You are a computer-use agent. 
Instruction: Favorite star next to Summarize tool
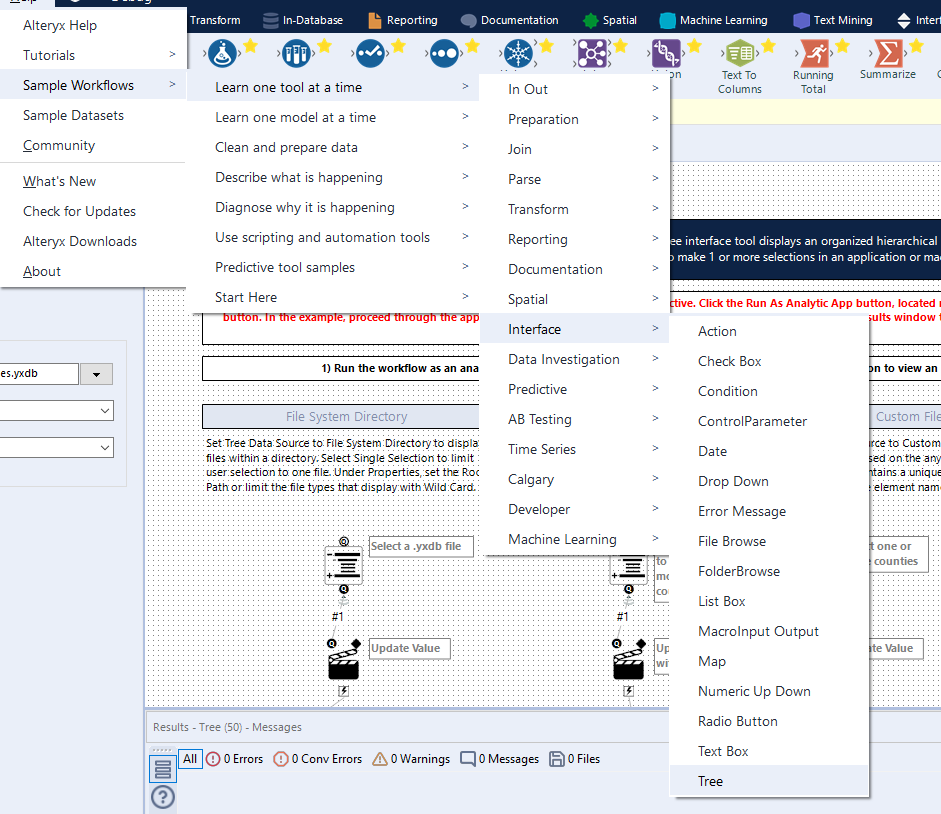[x=916, y=46]
